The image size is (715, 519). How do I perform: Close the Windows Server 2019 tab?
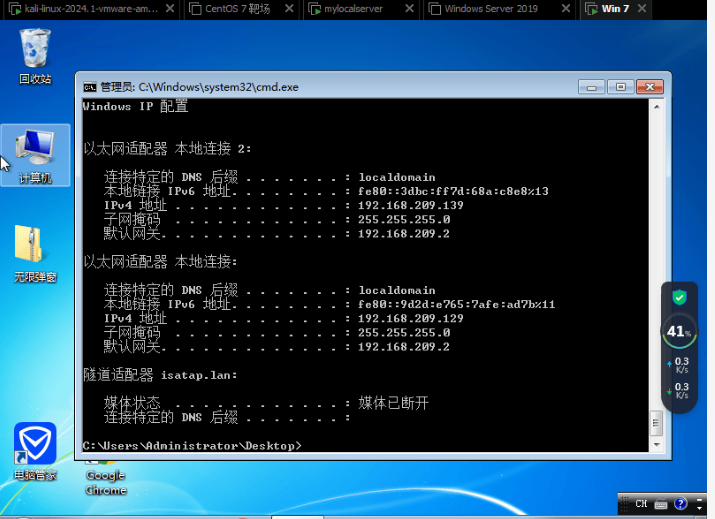(x=568, y=9)
